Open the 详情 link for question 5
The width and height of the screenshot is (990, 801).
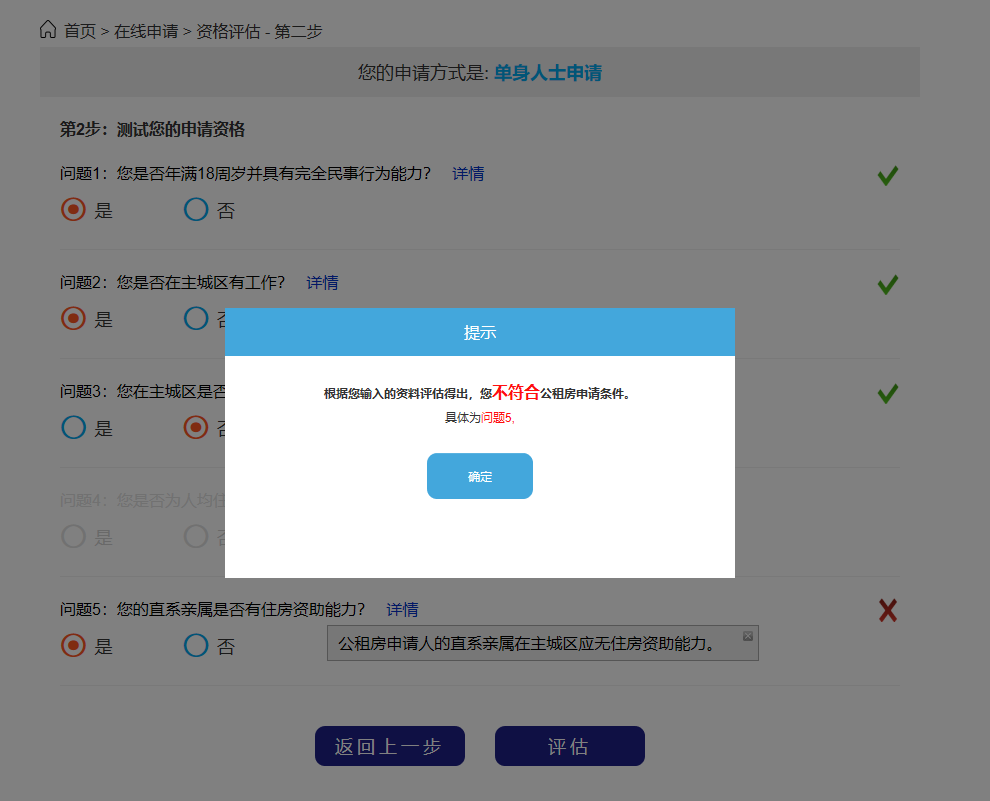[x=401, y=609]
